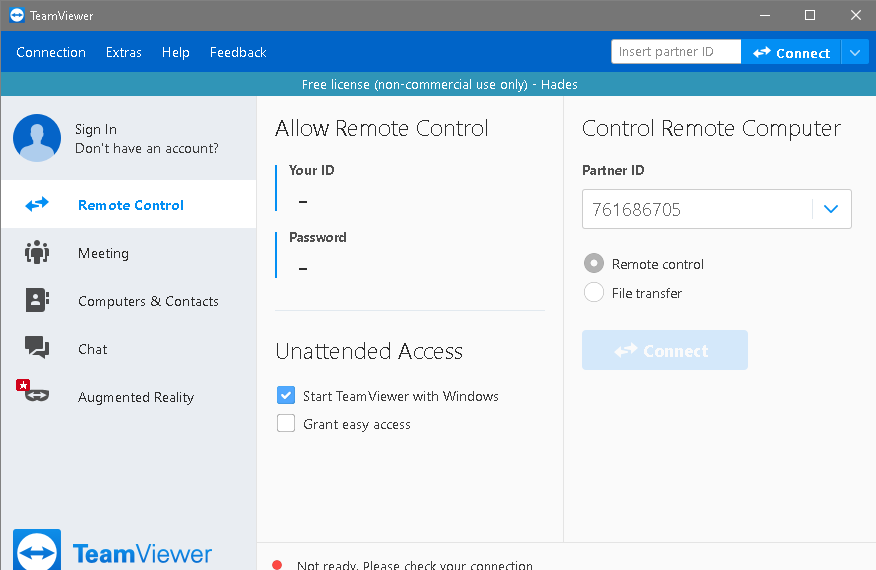876x570 pixels.
Task: Open the Help menu
Action: (x=175, y=53)
